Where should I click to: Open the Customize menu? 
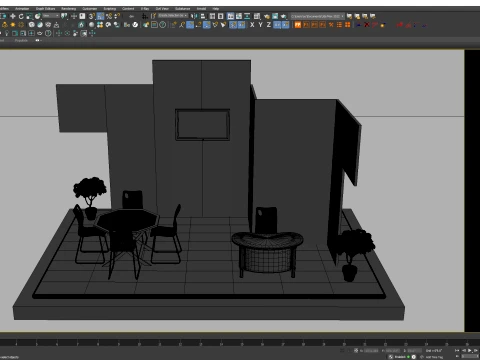coord(89,9)
